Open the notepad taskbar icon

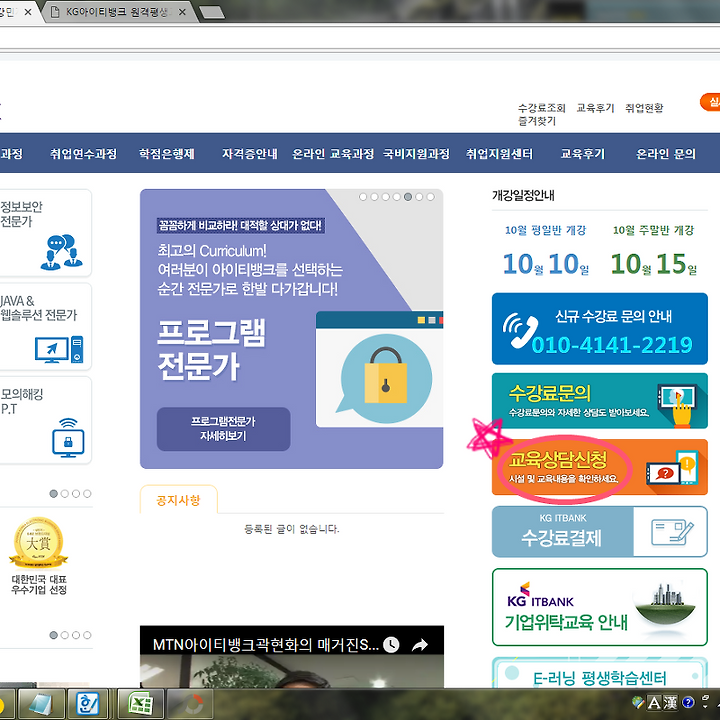point(42,704)
